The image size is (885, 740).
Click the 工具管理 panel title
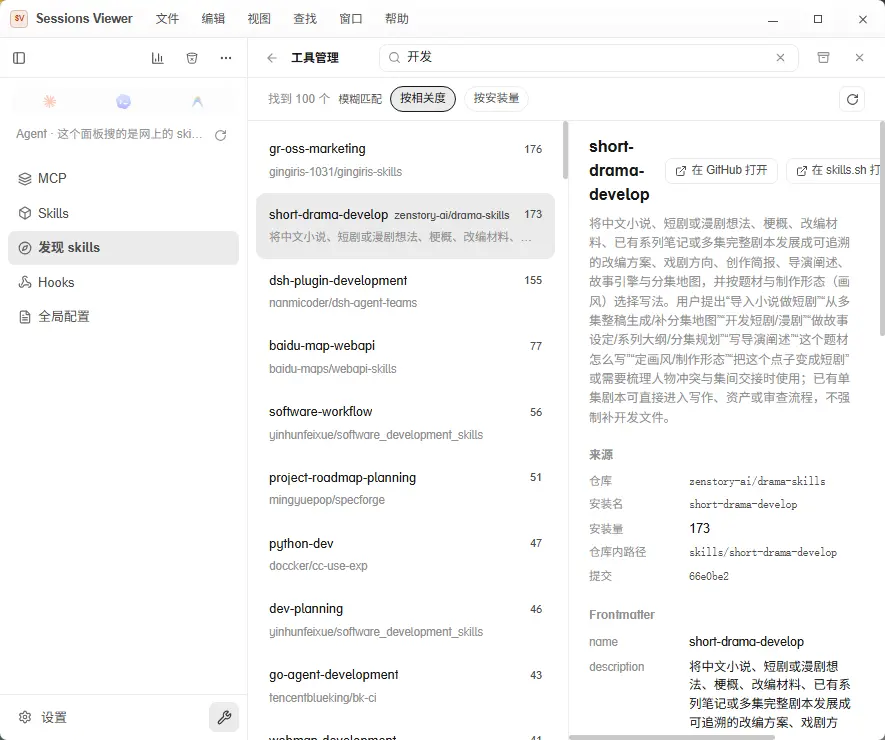(315, 58)
